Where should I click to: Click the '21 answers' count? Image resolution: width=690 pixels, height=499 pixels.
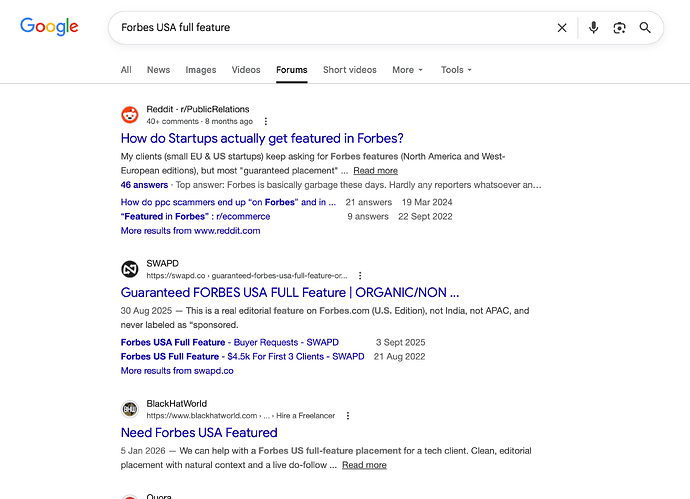tap(368, 202)
